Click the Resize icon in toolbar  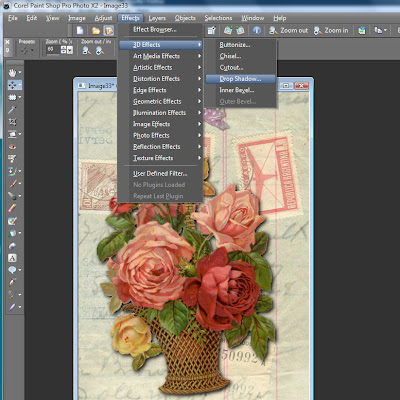pyautogui.click(x=211, y=31)
